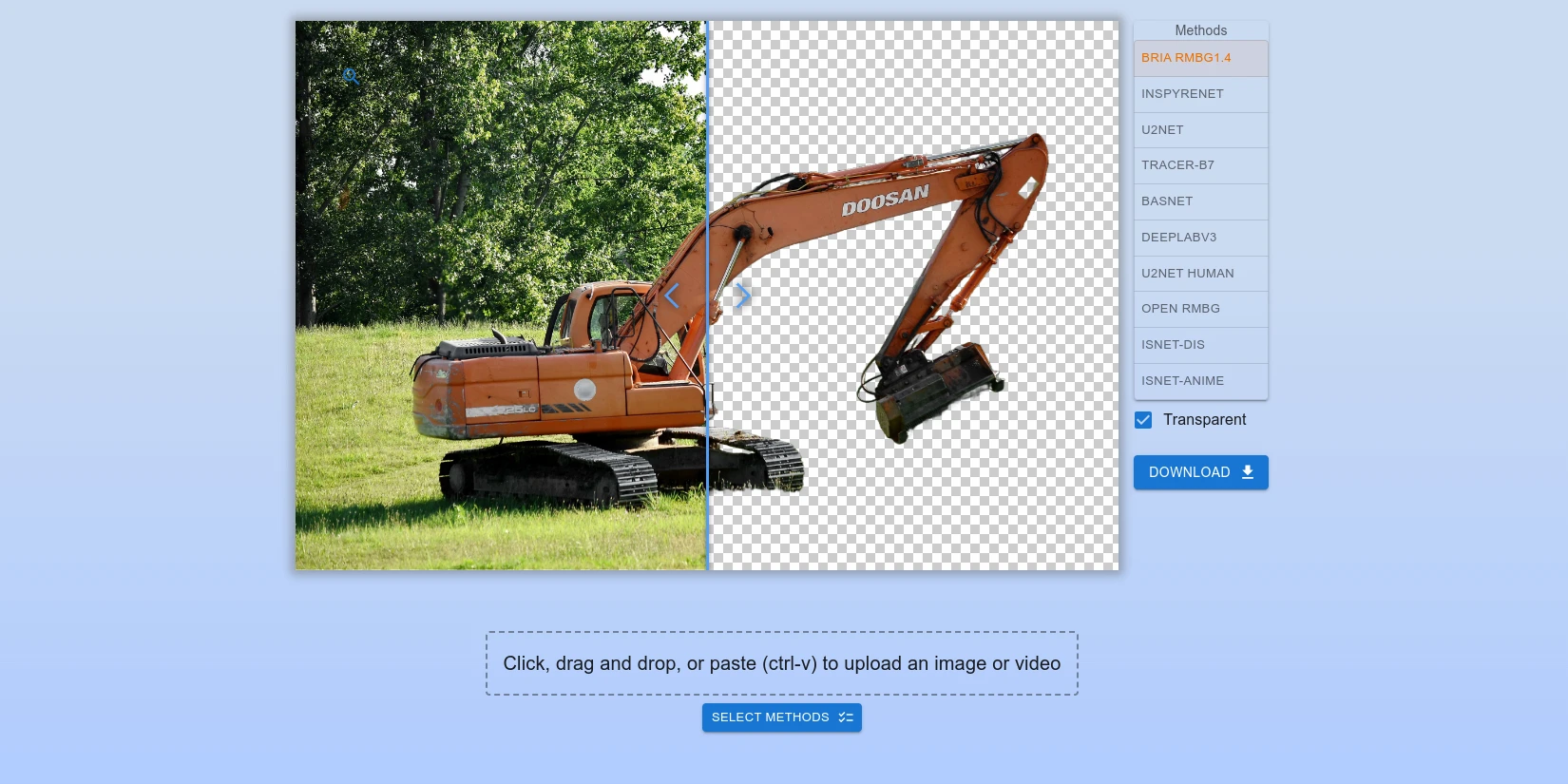Uncheck the Transparent checkbox
Viewport: 1568px width, 784px height.
point(1143,420)
